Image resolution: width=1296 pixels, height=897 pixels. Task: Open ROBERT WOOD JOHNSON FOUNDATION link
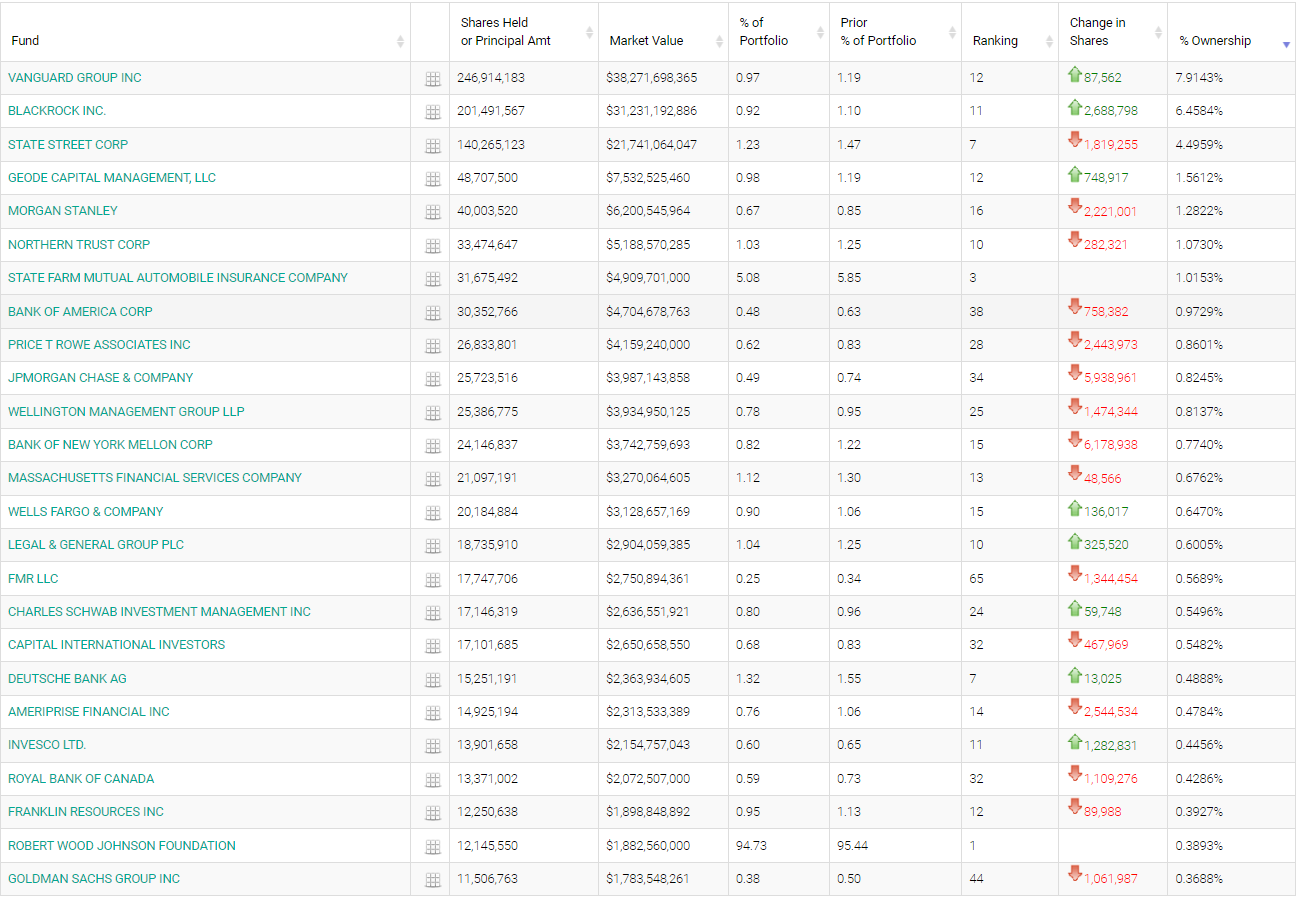(x=122, y=845)
